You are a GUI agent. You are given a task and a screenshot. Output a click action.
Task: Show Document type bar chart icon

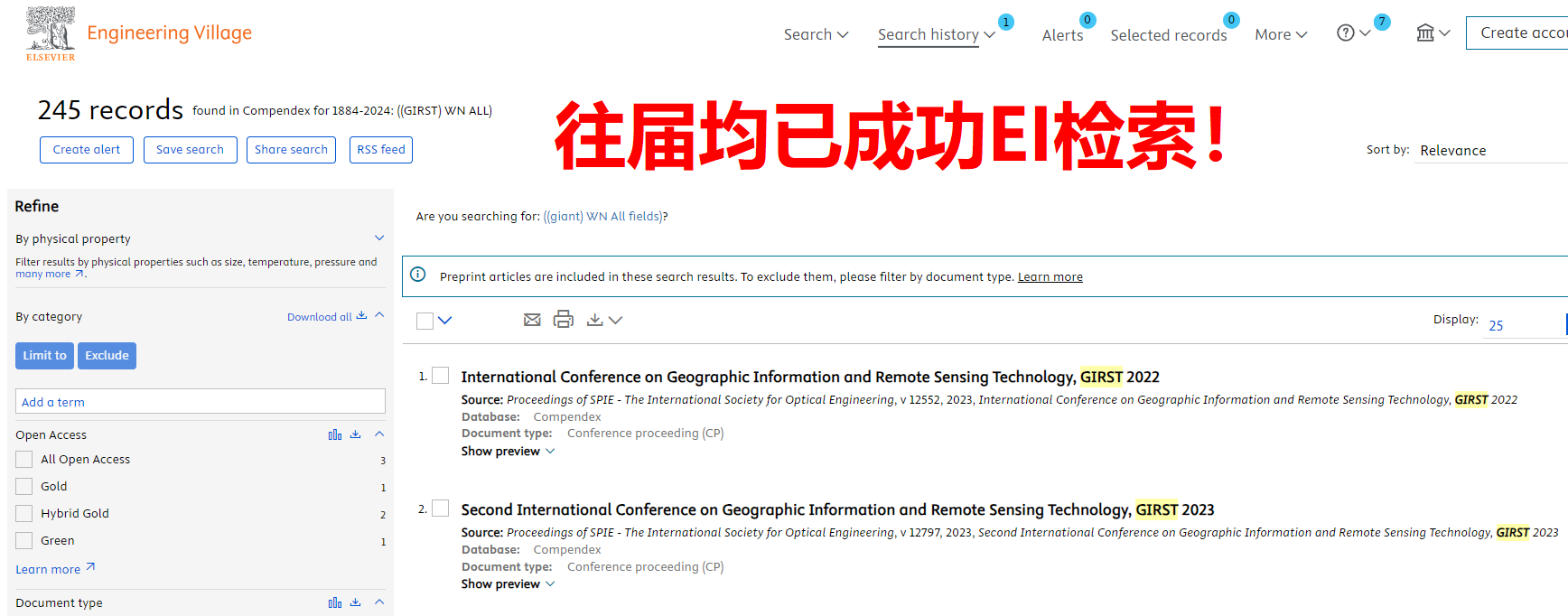335,602
